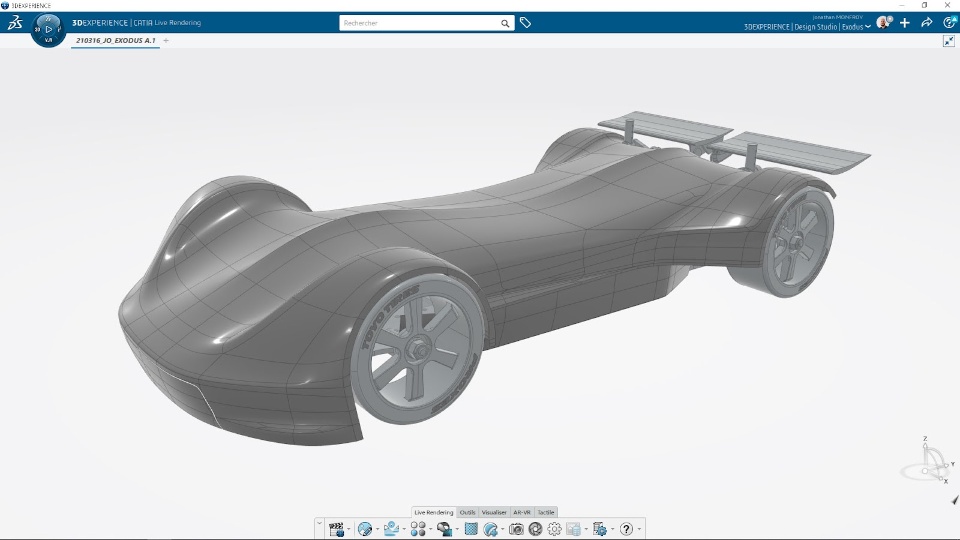Screen dimensions: 960x540
Task: Click the question mark help icon
Action: pyautogui.click(x=626, y=529)
